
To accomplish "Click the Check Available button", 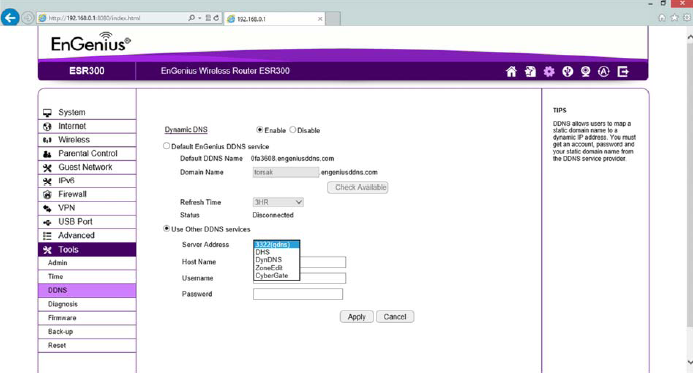I will [358, 187].
